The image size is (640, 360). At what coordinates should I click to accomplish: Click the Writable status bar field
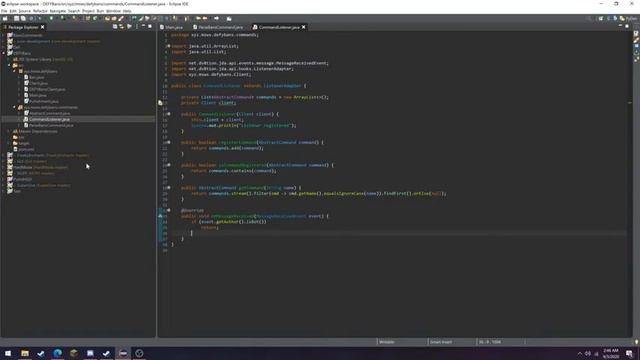click(387, 342)
